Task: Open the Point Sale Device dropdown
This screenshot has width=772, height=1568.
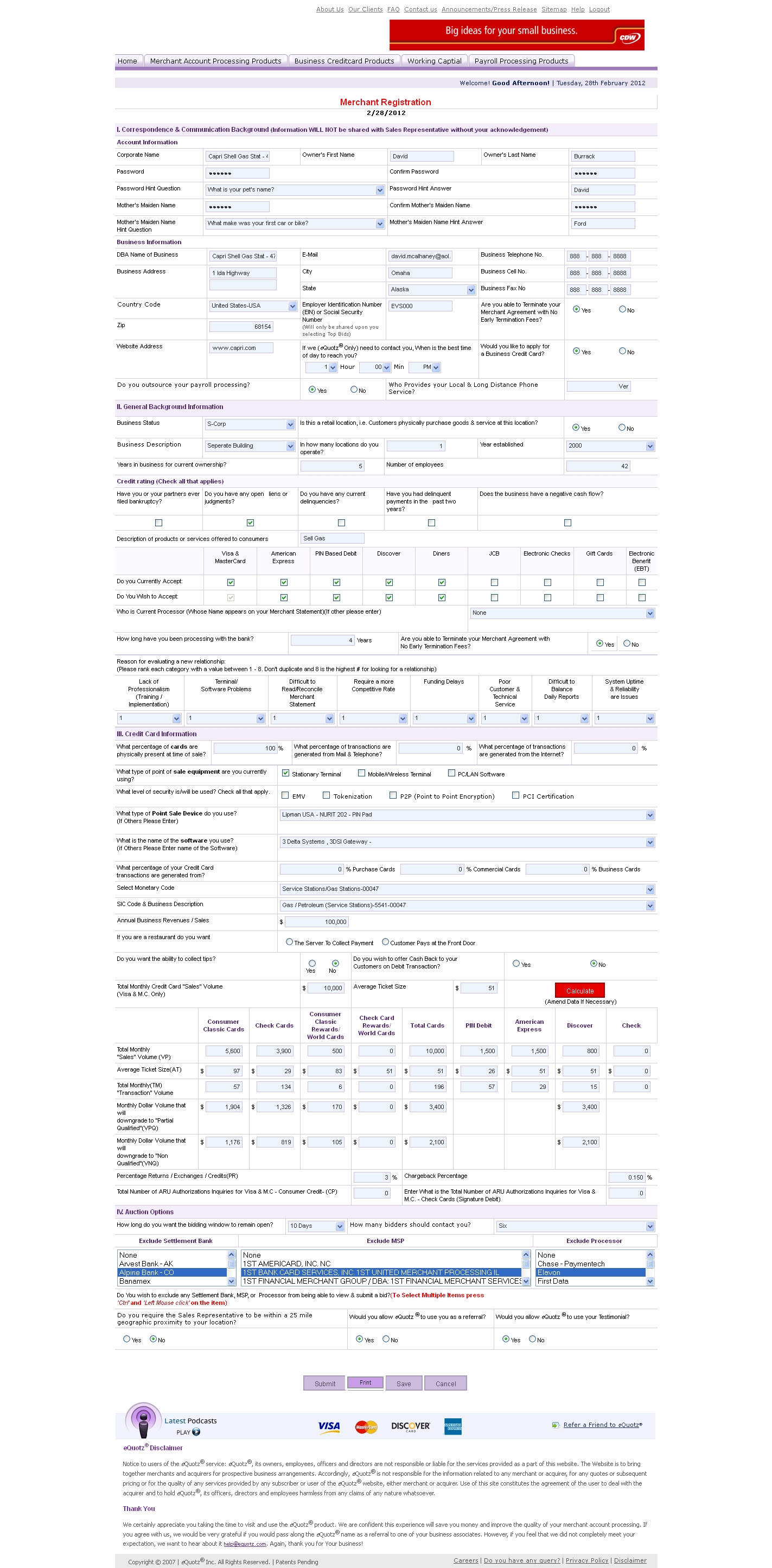Action: pos(468,815)
